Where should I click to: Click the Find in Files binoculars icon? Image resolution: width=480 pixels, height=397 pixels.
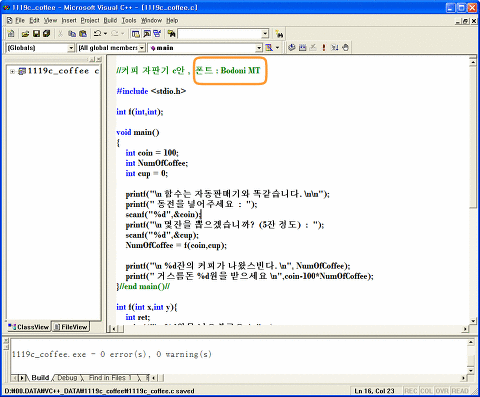pos(171,34)
